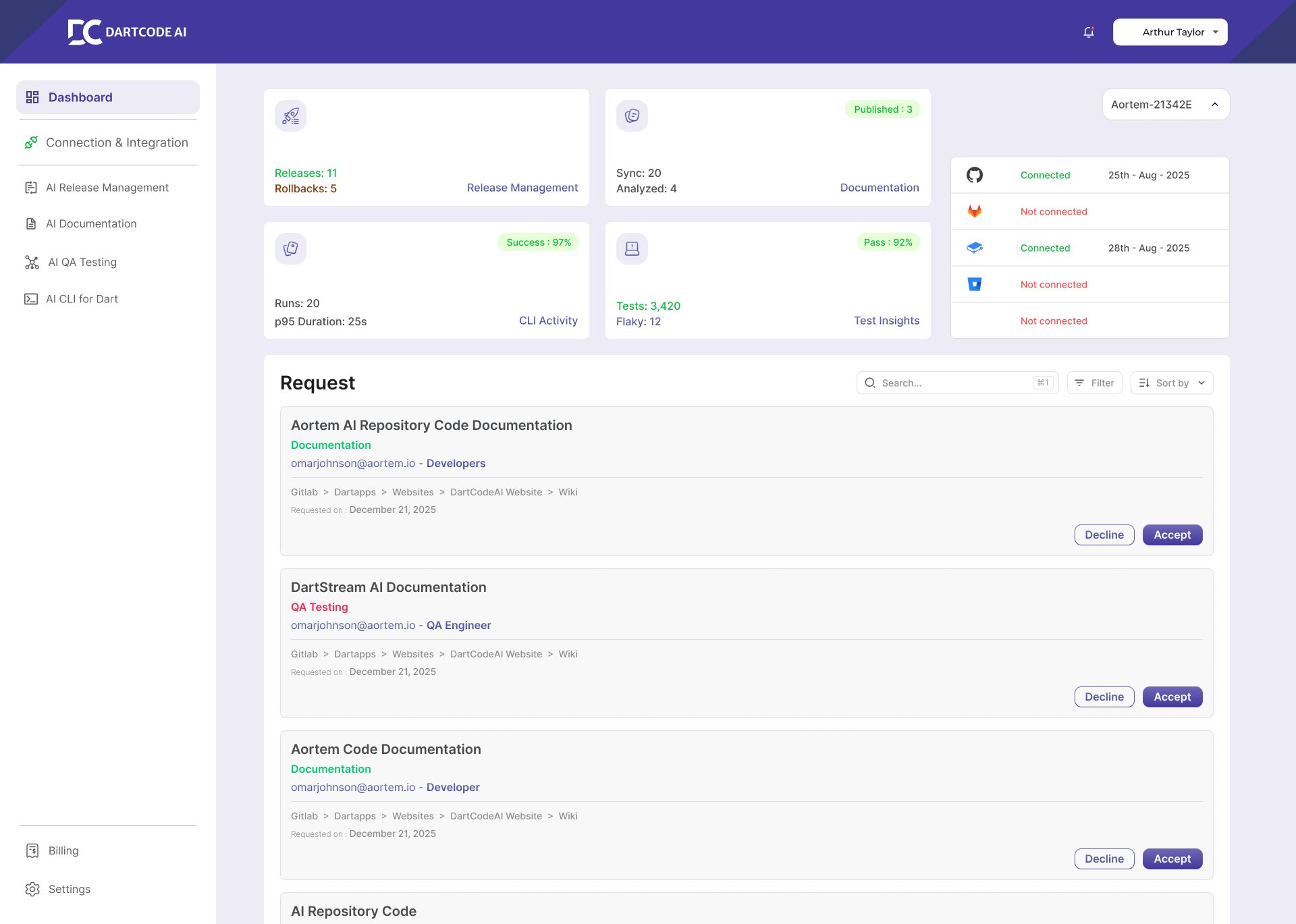Screen dimensions: 1296x924
Task: Click the omarjohnson@aortem.io - Developers email
Action: [x=388, y=463]
